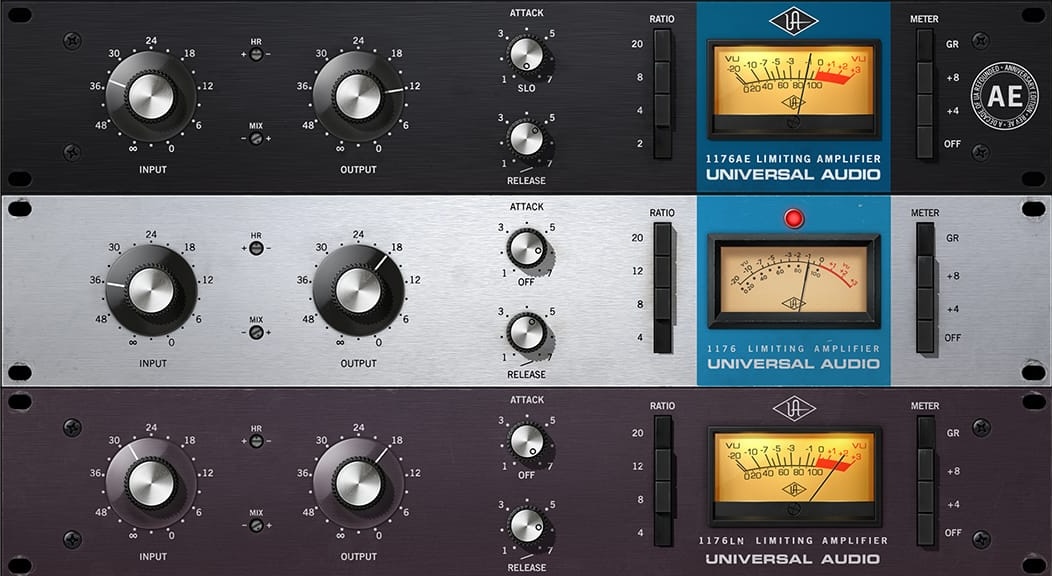This screenshot has width=1052, height=576.
Task: Click the HR screw on the silver 1176 unit
Action: coord(256,248)
